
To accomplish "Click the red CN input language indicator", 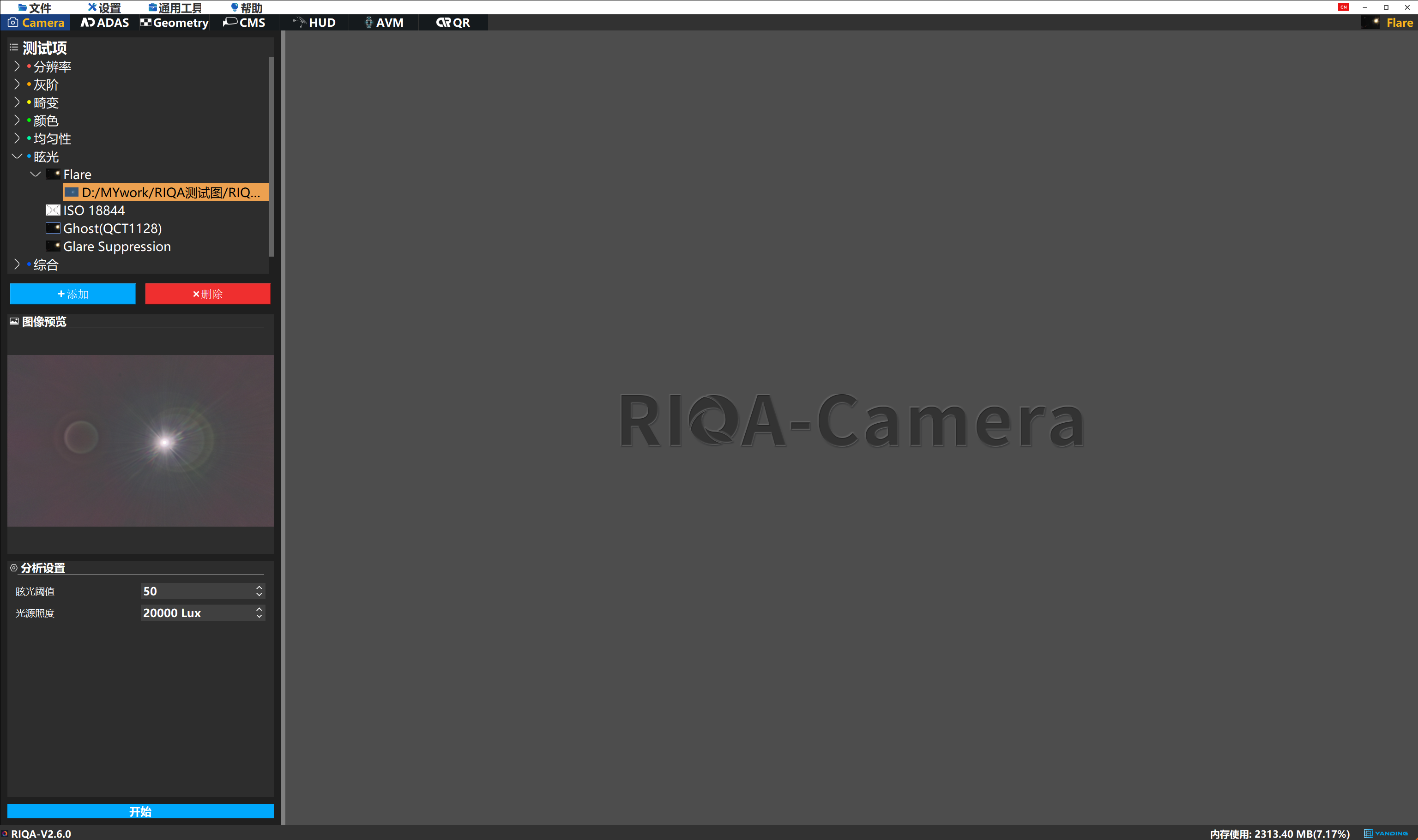I will click(1343, 7).
